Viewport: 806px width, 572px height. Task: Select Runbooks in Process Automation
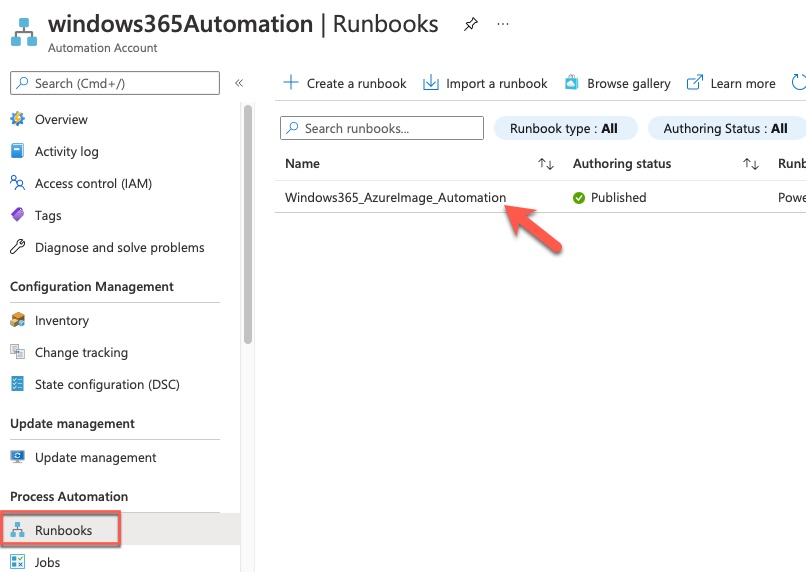pyautogui.click(x=64, y=530)
